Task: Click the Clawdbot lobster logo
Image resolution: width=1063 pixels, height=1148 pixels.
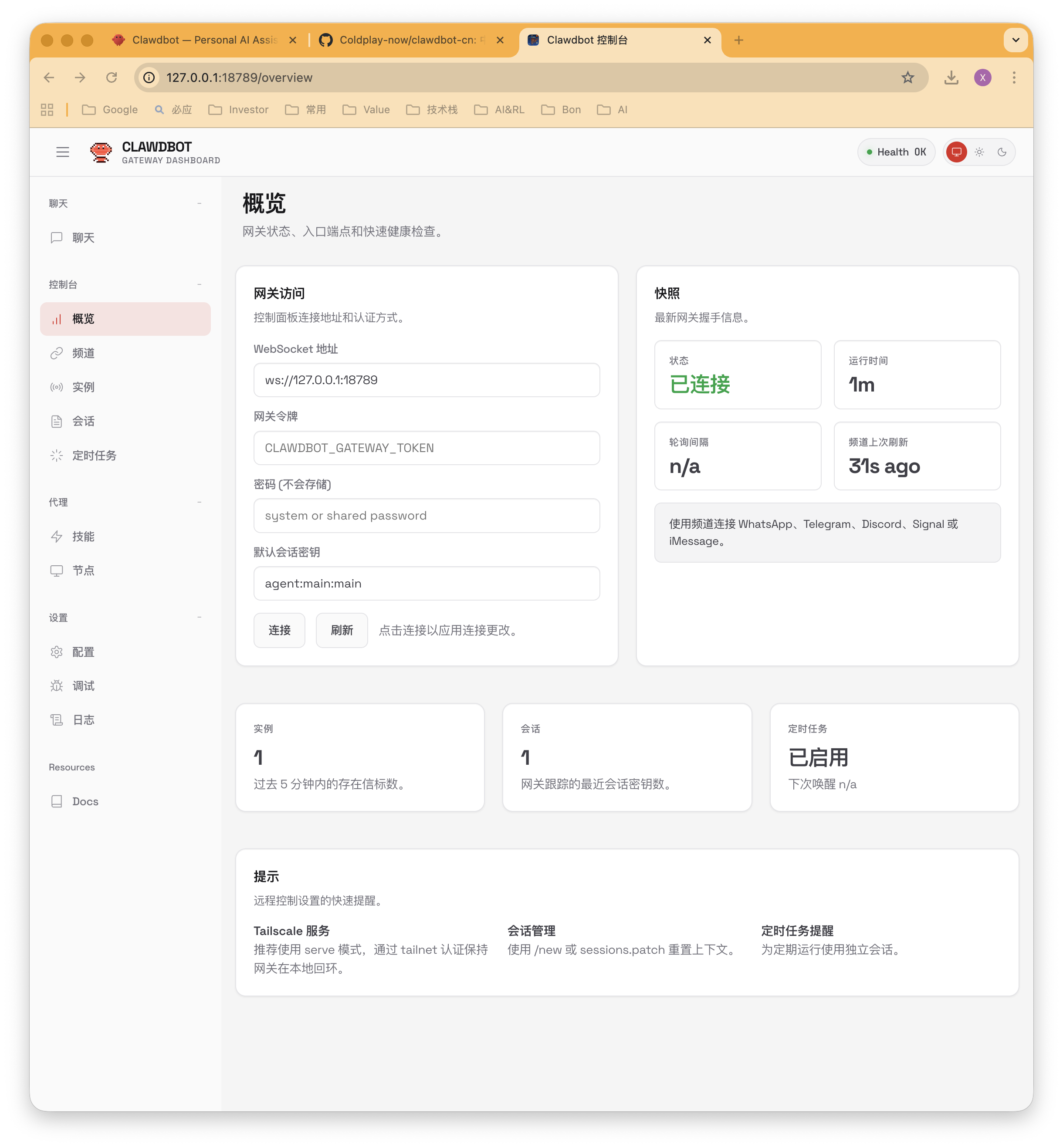Action: pos(101,152)
